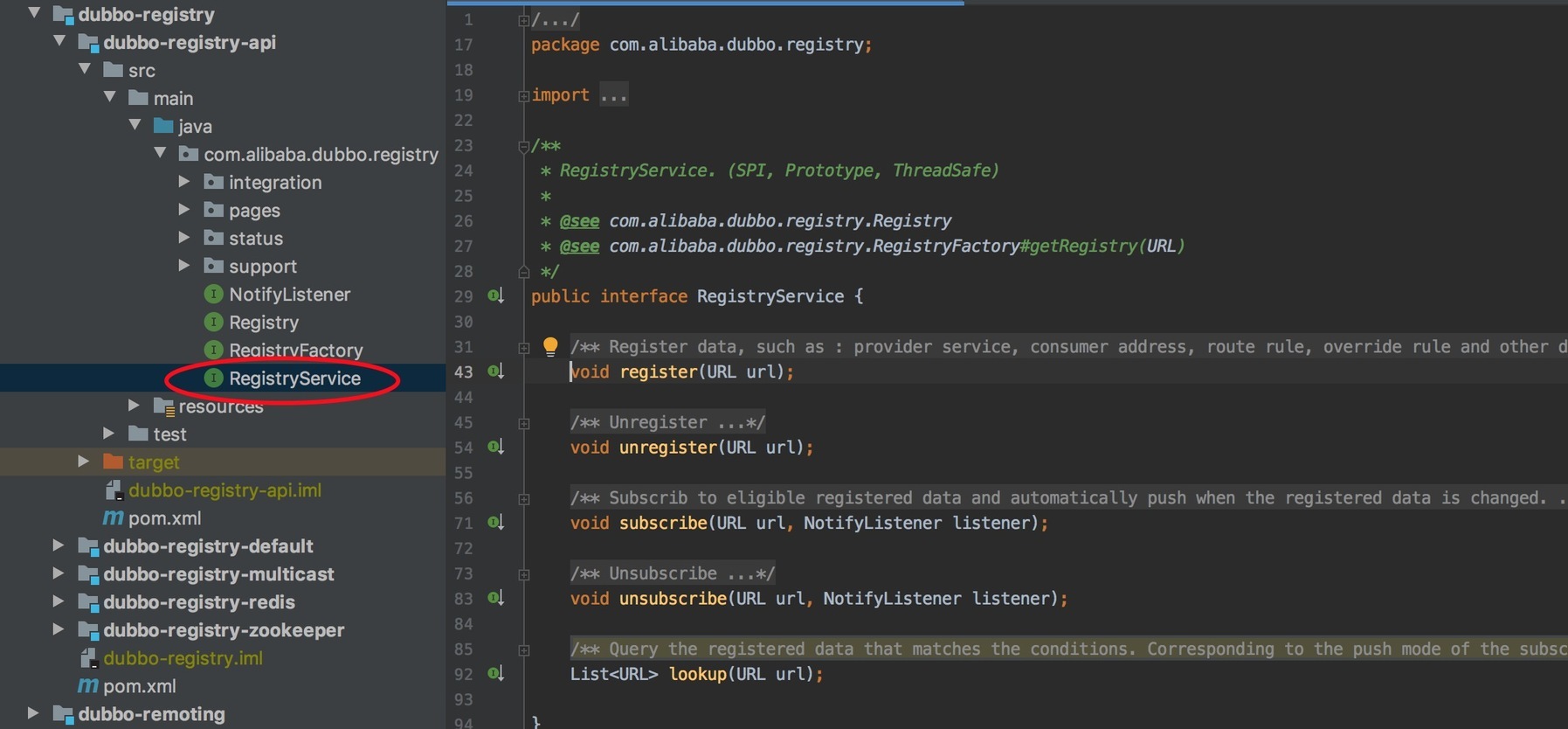1568x729 pixels.
Task: Select the target folder
Action: tap(154, 462)
